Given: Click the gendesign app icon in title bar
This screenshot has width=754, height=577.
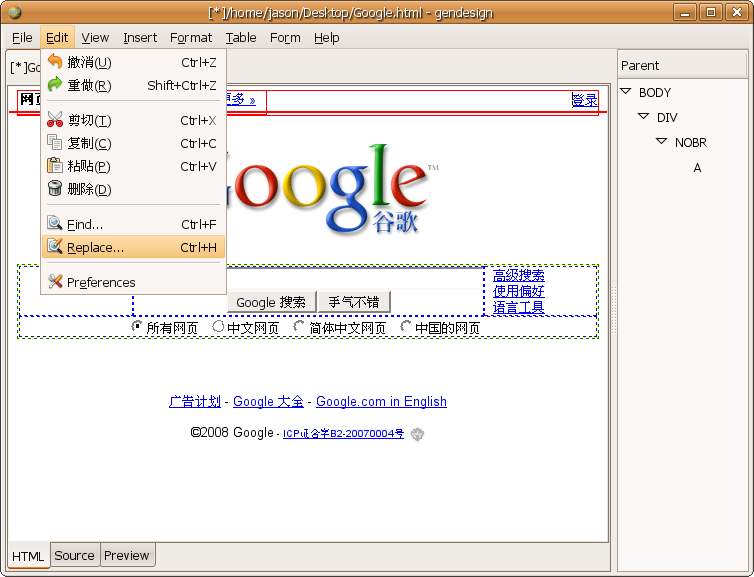Looking at the screenshot, I should point(15,13).
